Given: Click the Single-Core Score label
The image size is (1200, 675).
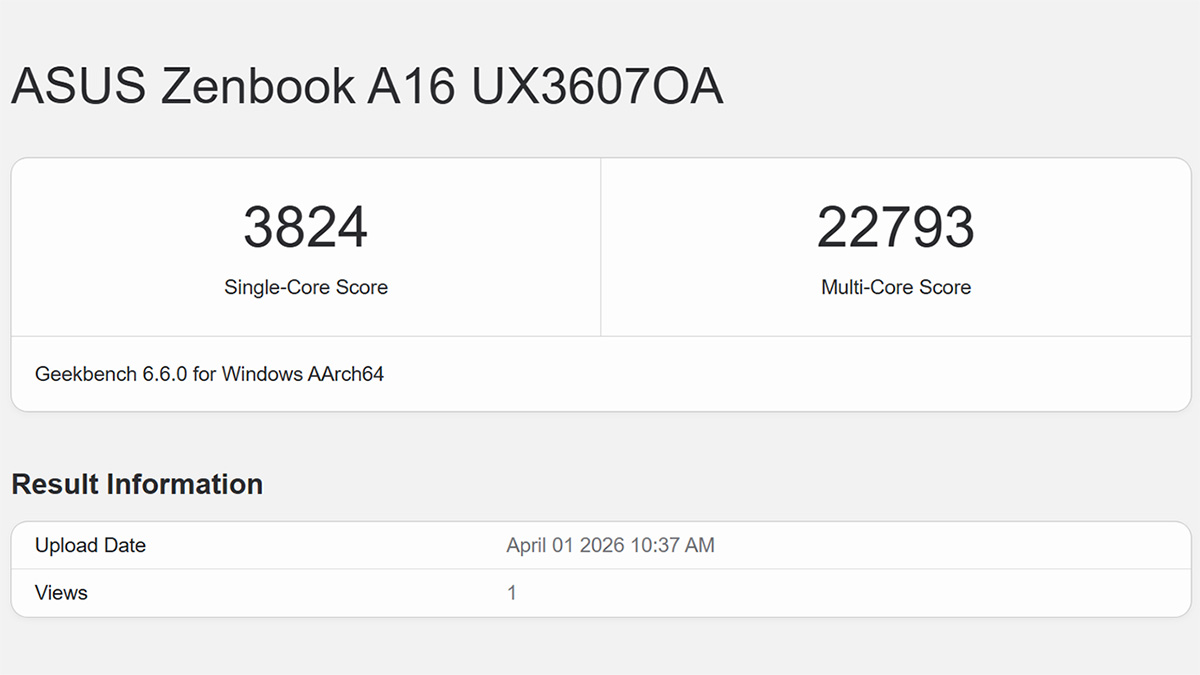Looking at the screenshot, I should pyautogui.click(x=305, y=287).
